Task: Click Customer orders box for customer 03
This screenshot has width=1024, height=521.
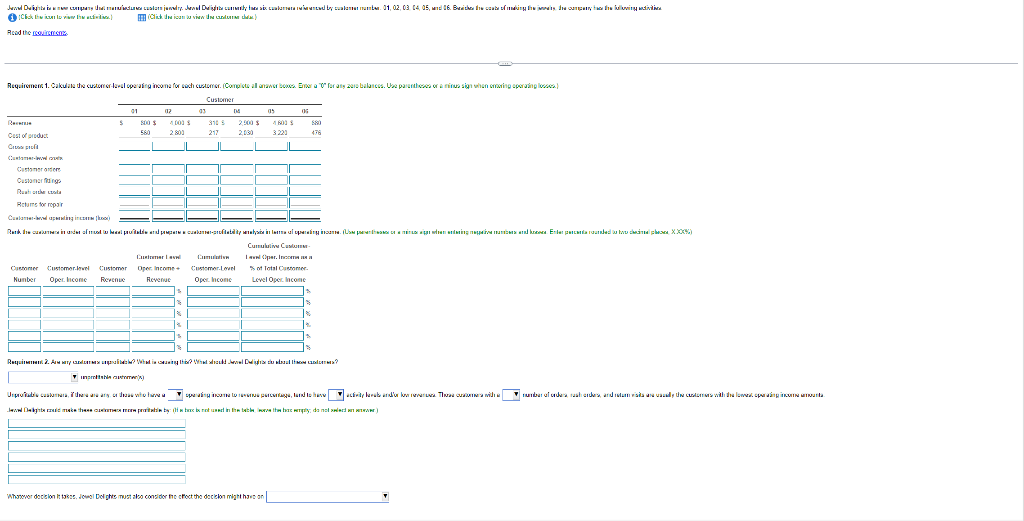Action: pos(202,168)
